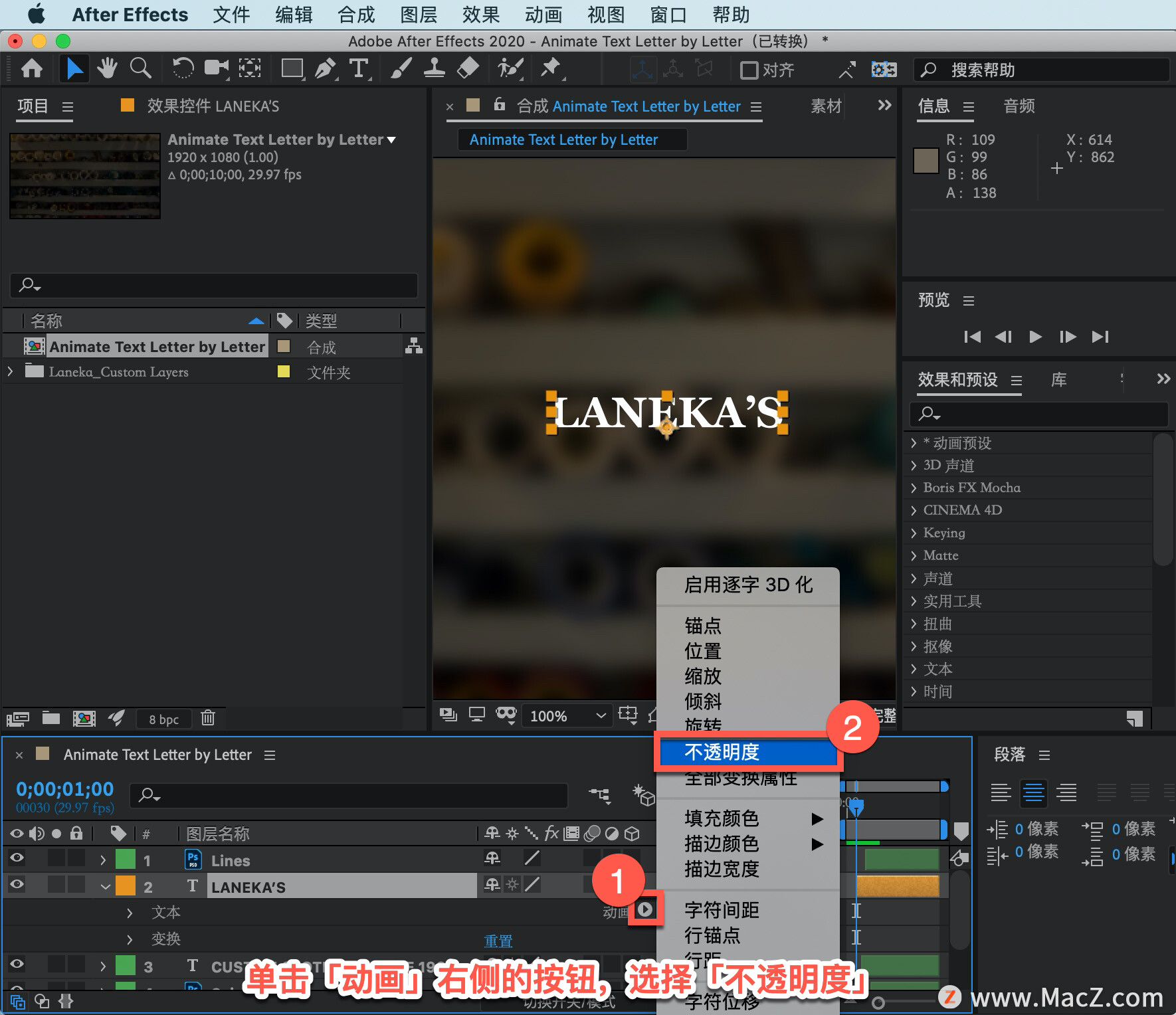Viewport: 1176px width, 1015px height.
Task: Select the Clone Stamp tool
Action: pyautogui.click(x=434, y=68)
